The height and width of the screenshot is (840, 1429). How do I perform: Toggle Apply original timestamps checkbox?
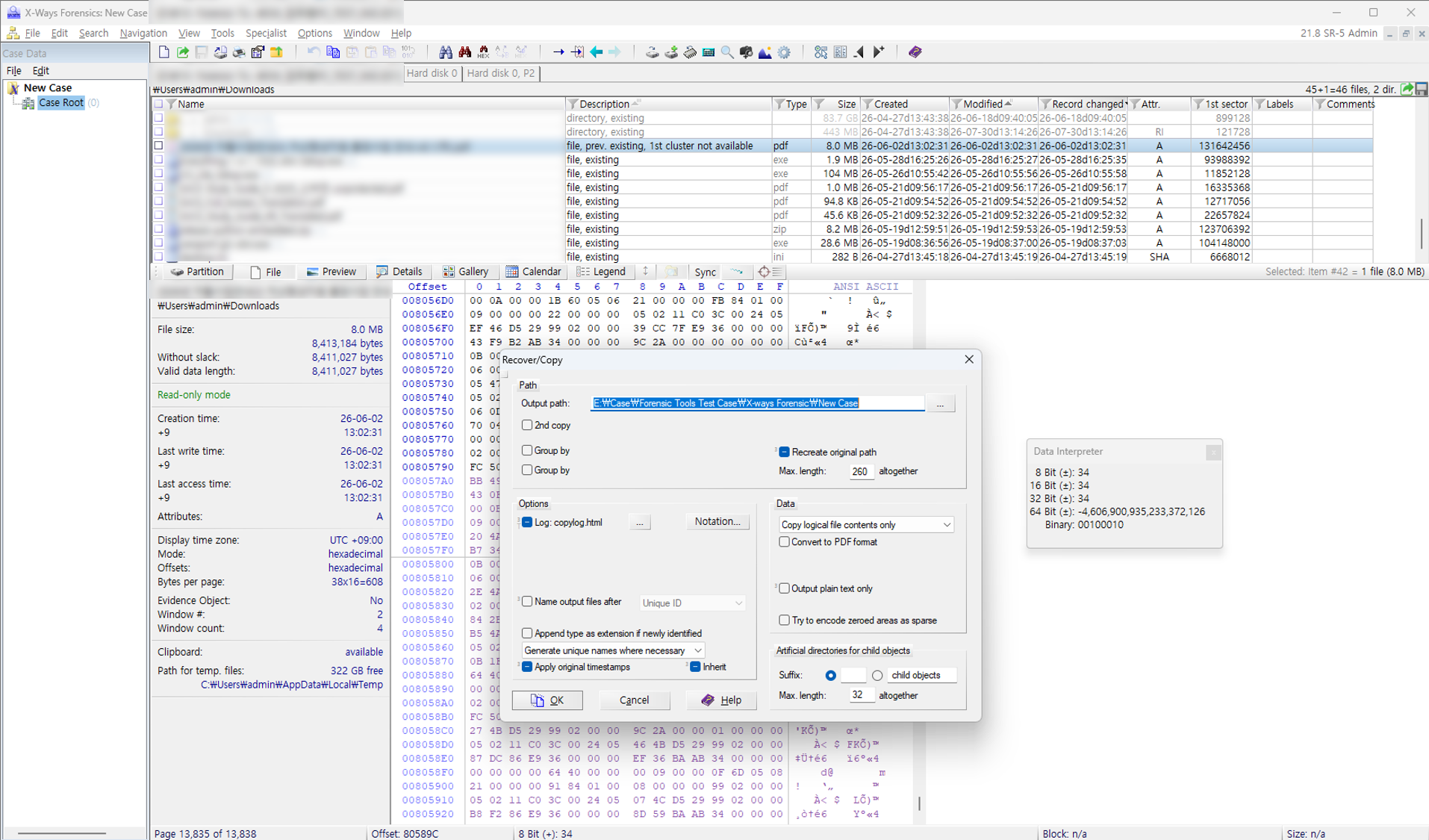point(527,667)
